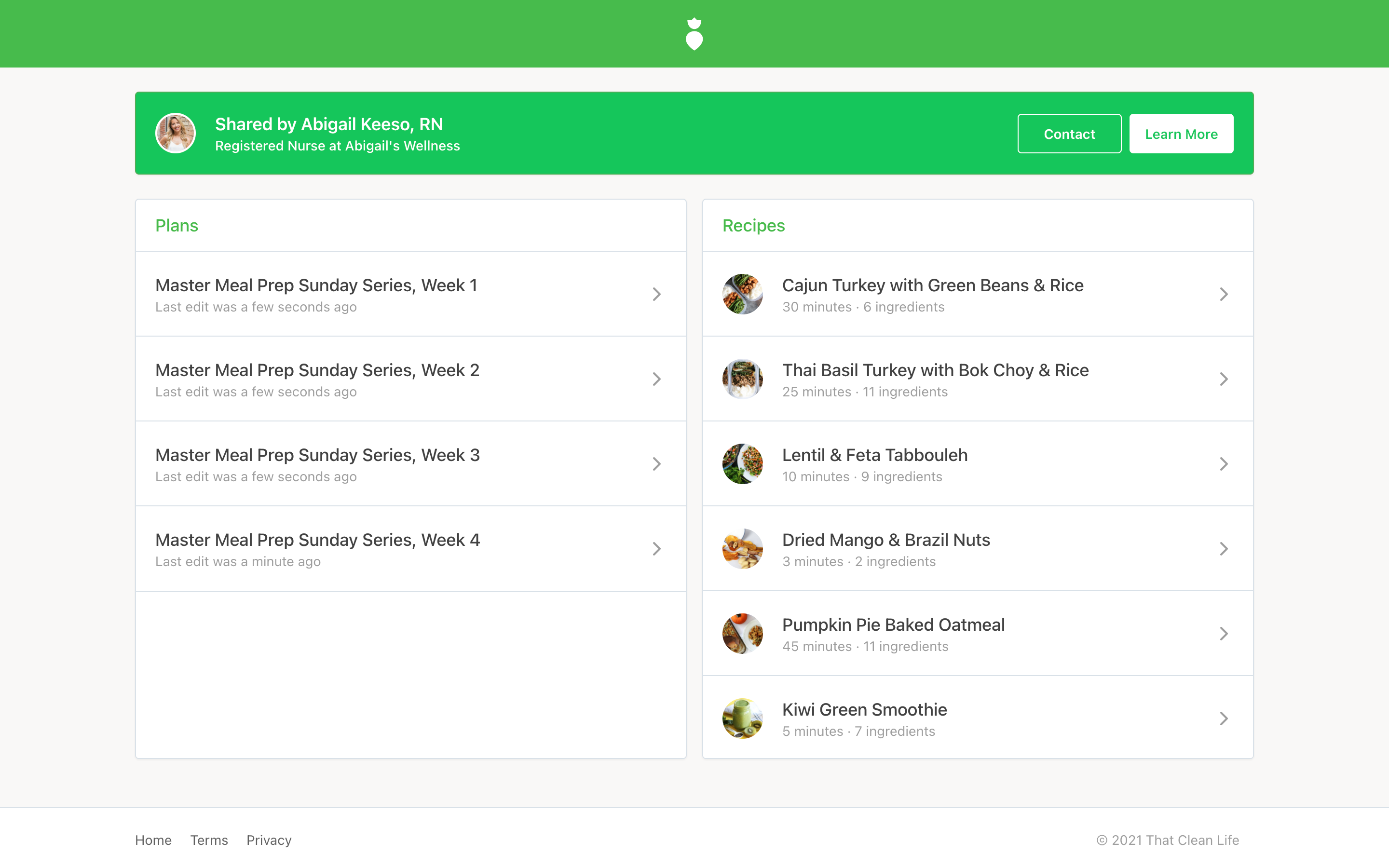Click the Privacy footer link

pyautogui.click(x=269, y=840)
